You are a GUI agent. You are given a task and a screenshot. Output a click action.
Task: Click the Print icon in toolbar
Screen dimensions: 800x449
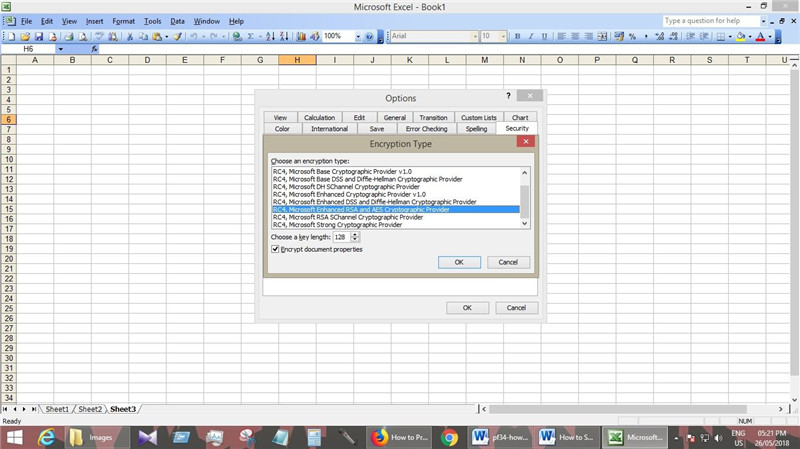tap(68, 36)
